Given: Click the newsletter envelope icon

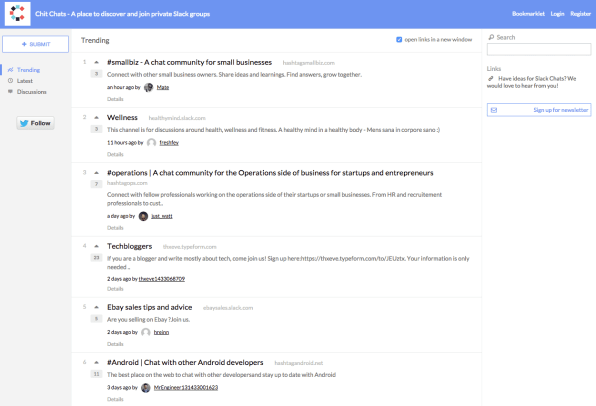Looking at the screenshot, I should click(x=494, y=110).
